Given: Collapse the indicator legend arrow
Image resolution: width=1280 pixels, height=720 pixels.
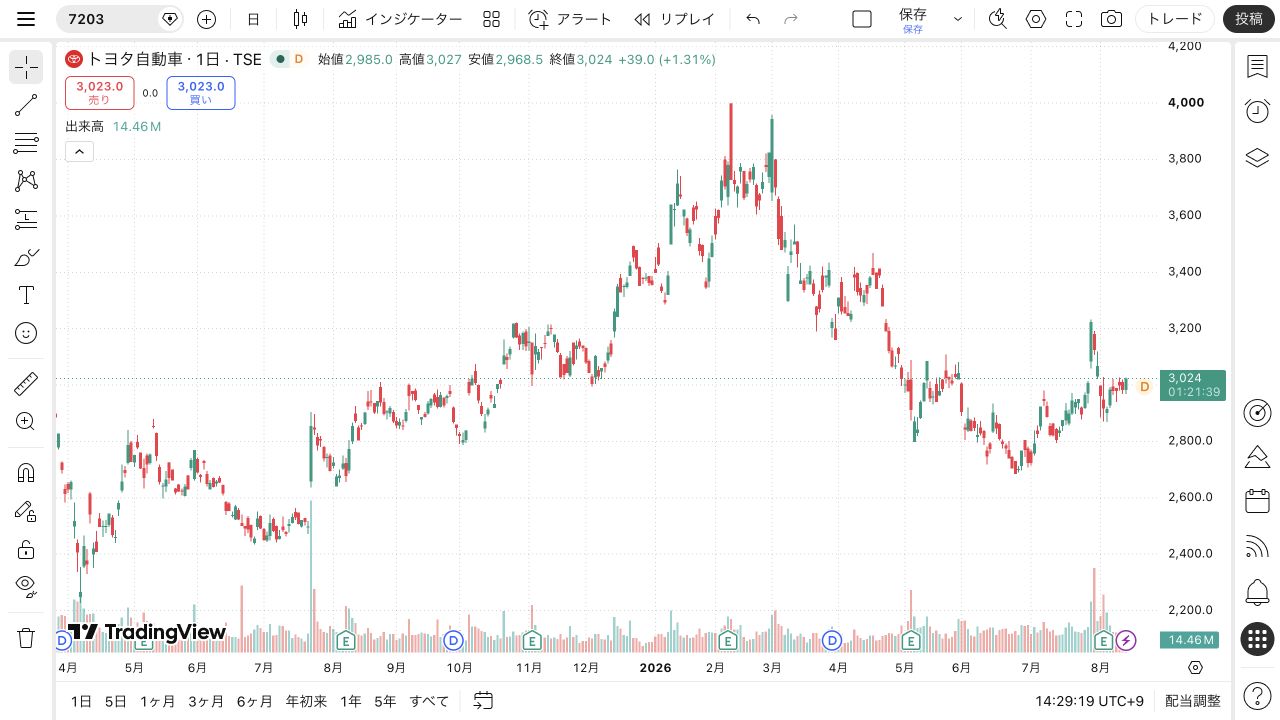Looking at the screenshot, I should pyautogui.click(x=79, y=152).
